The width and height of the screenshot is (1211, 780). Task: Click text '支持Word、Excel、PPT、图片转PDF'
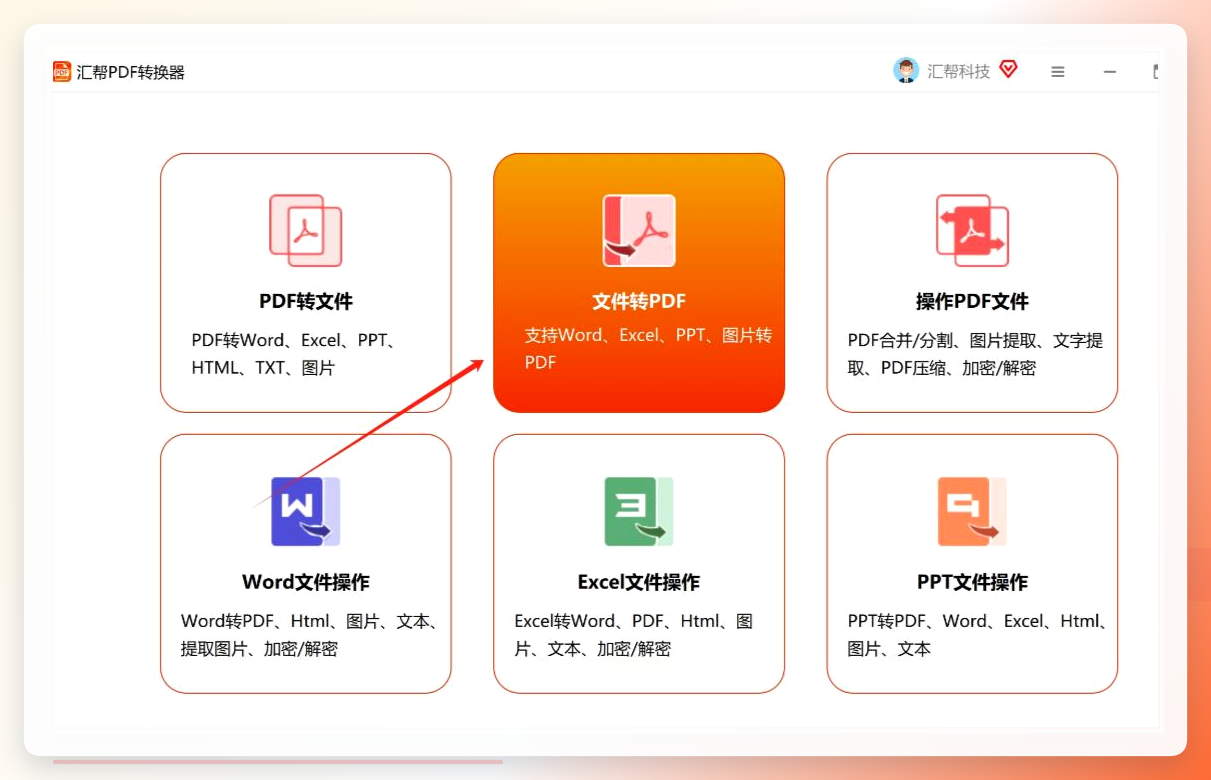[648, 349]
